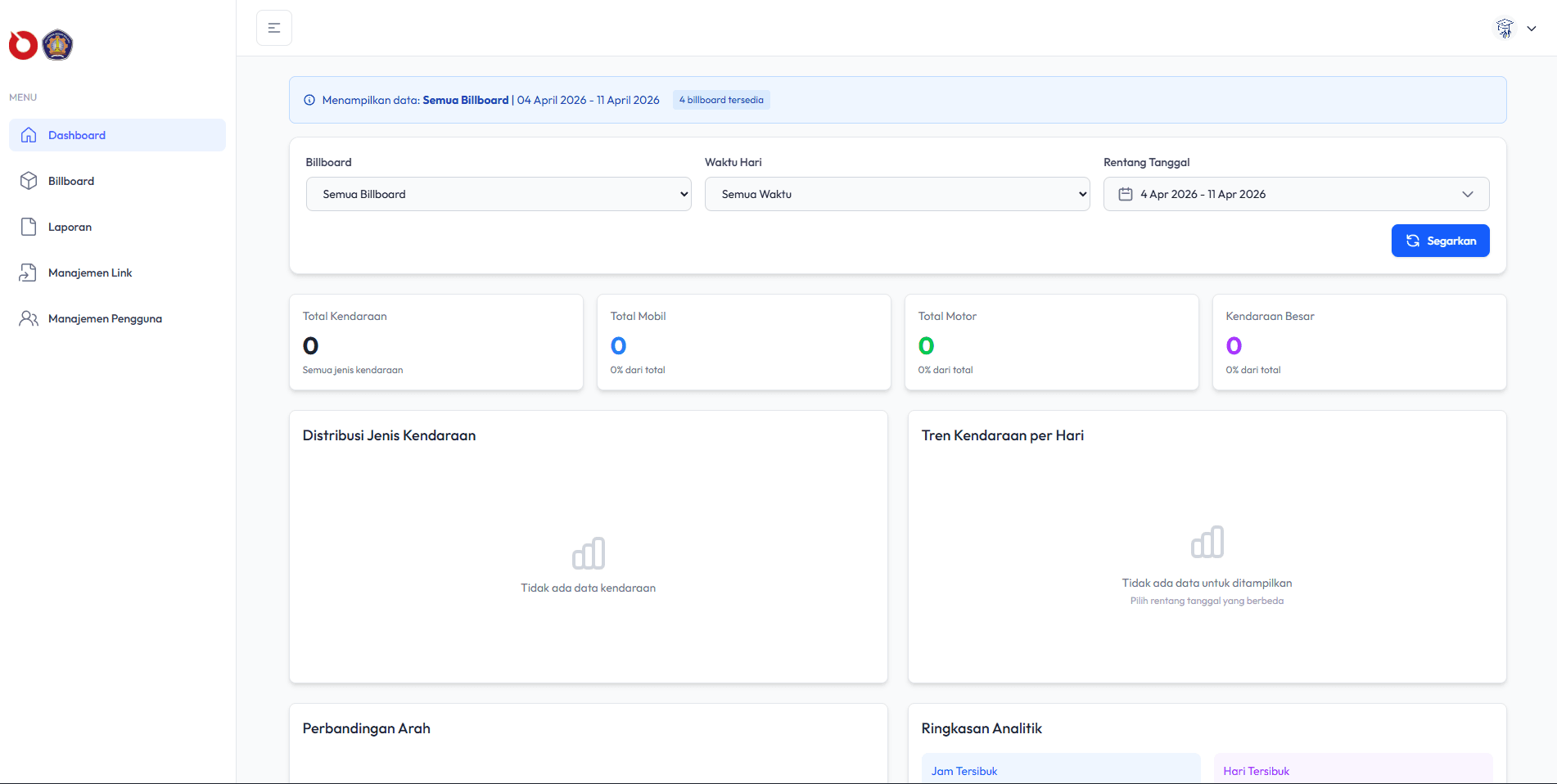Click the 4 billboard tersedia badge
Viewport: 1557px width, 784px height.
point(721,100)
